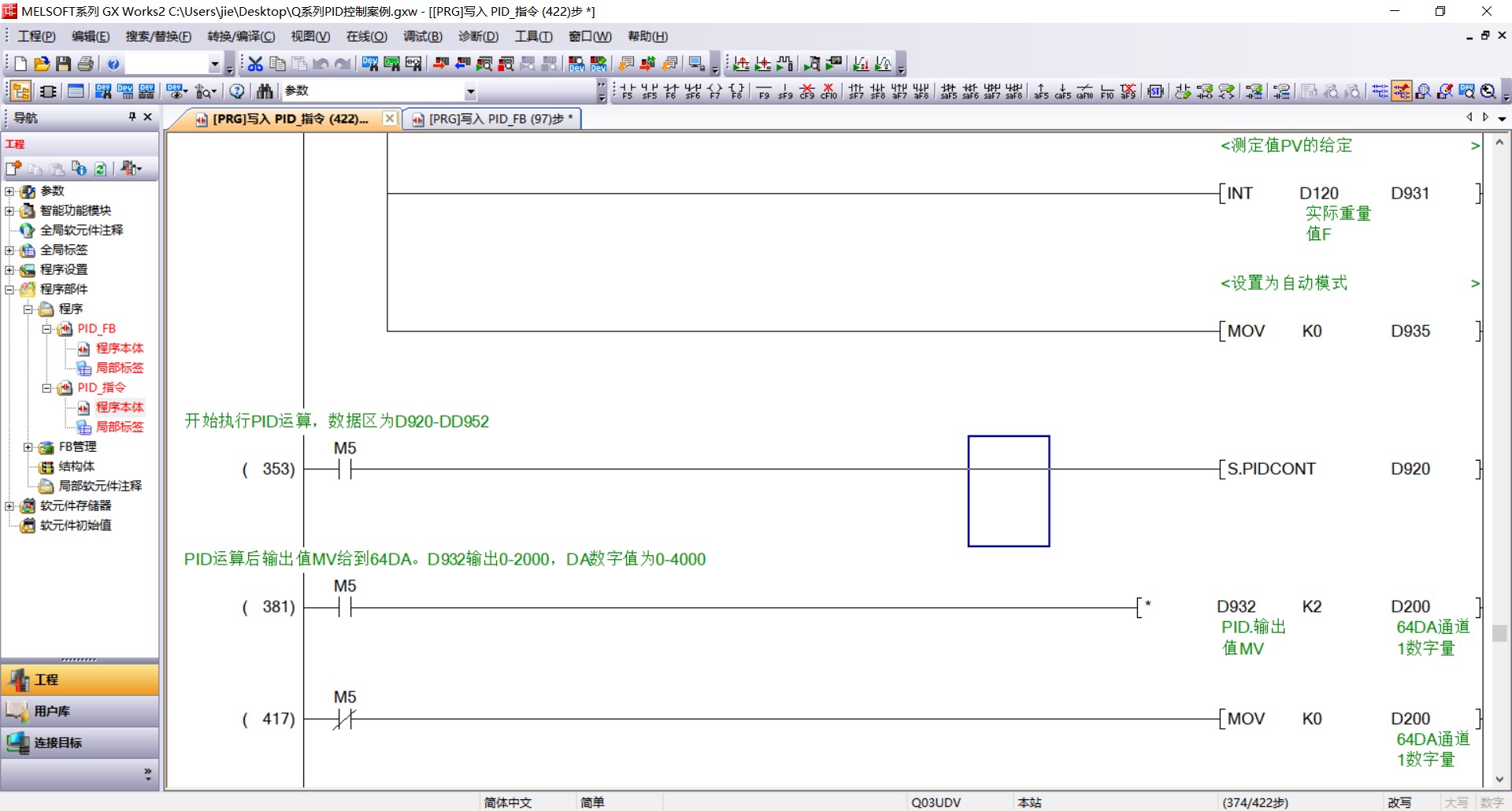The image size is (1512, 811).
Task: Open the 转换/编译(C) menu
Action: 241,36
